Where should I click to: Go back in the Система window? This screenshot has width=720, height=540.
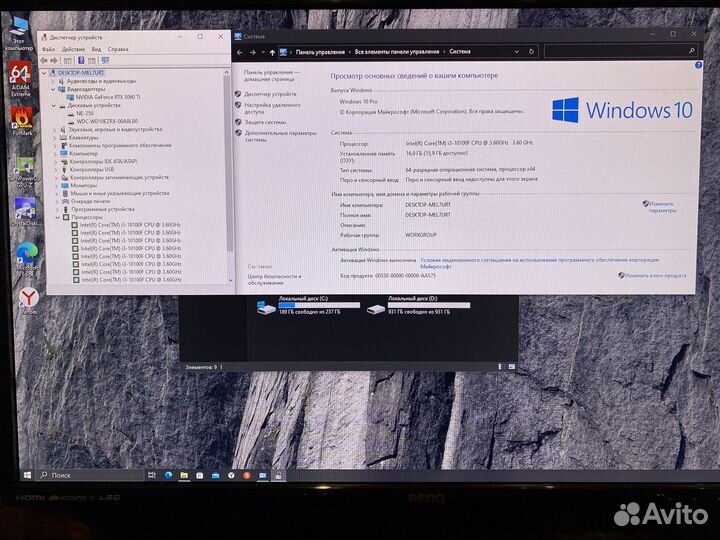tap(240, 52)
